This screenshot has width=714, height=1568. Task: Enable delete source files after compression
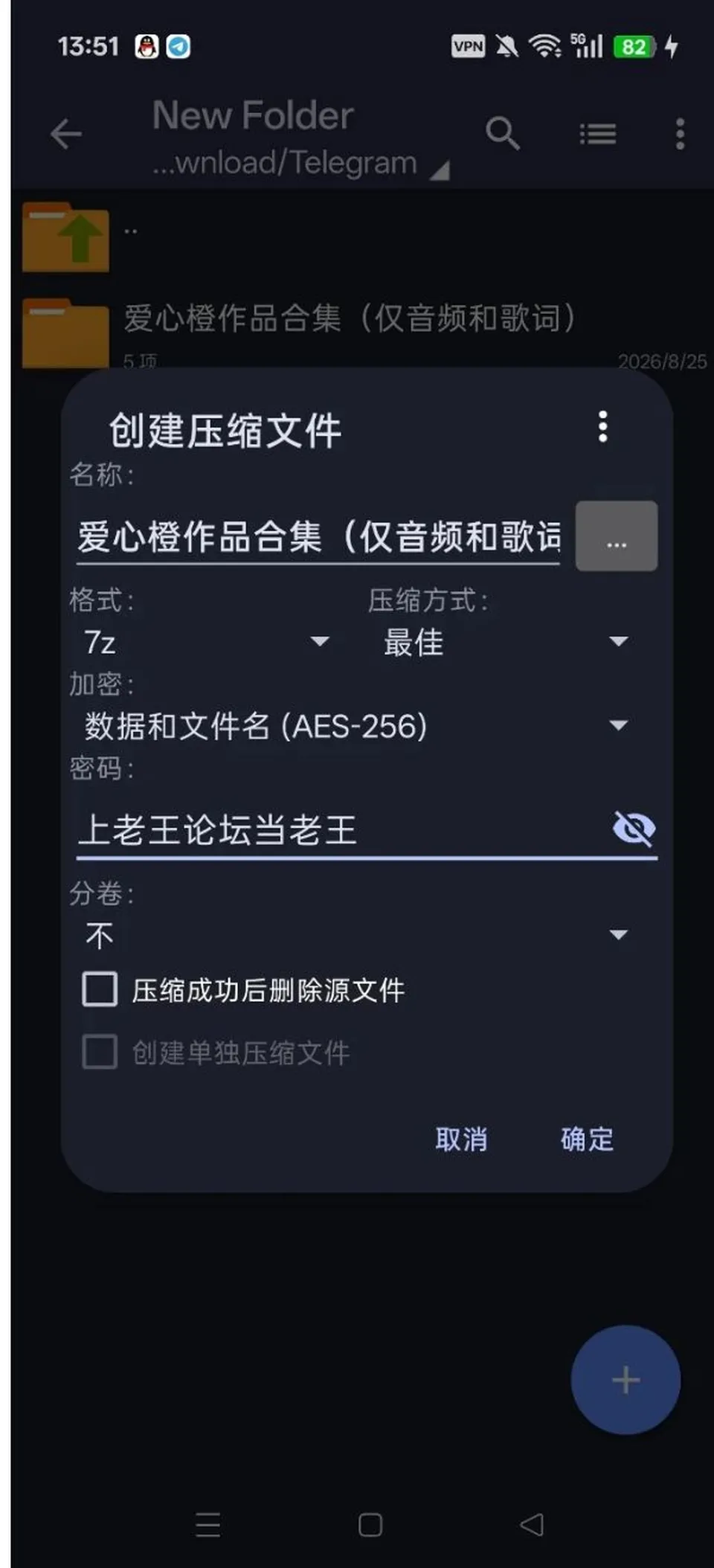click(x=100, y=990)
